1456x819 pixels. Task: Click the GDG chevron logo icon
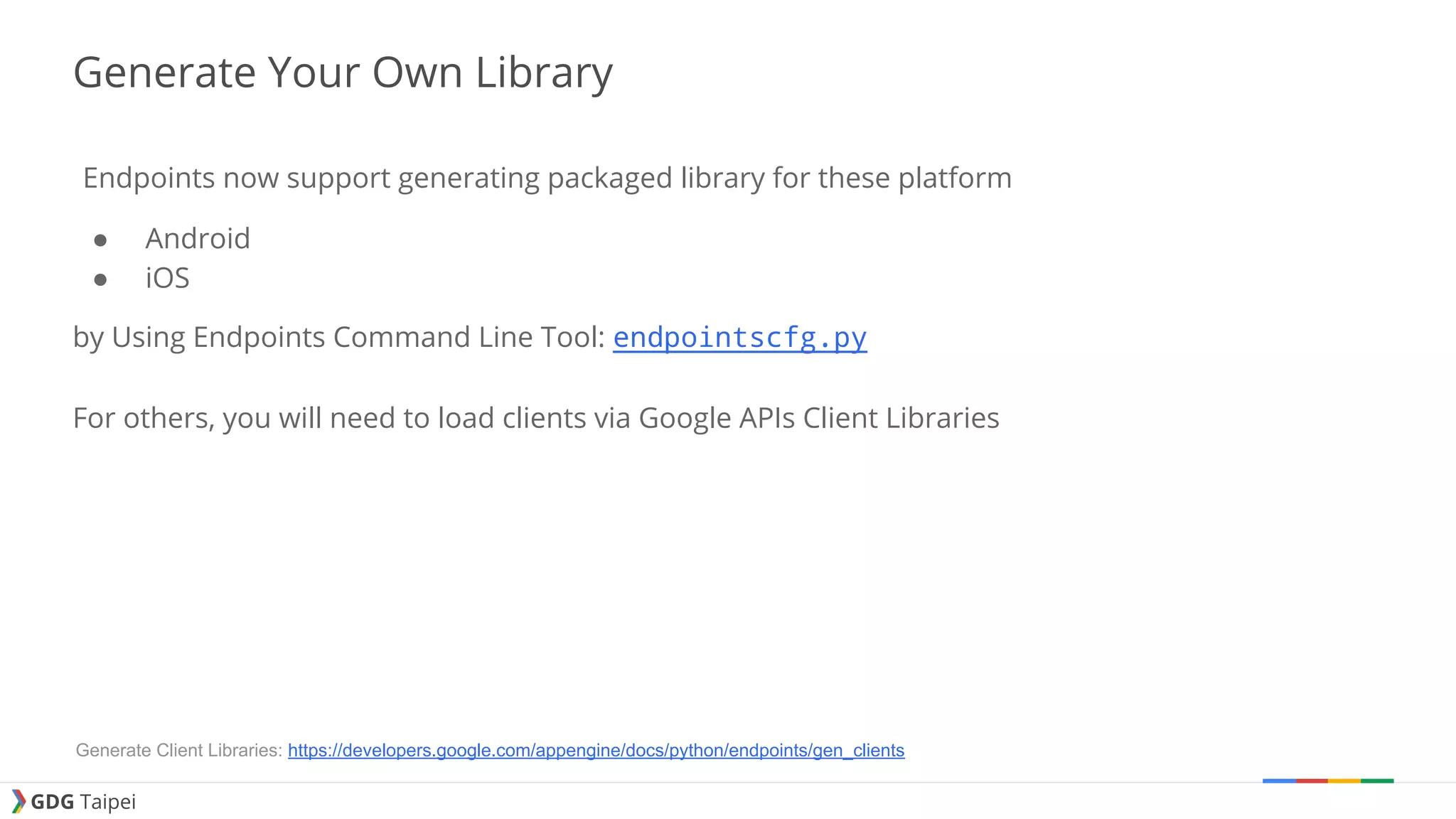[18, 801]
